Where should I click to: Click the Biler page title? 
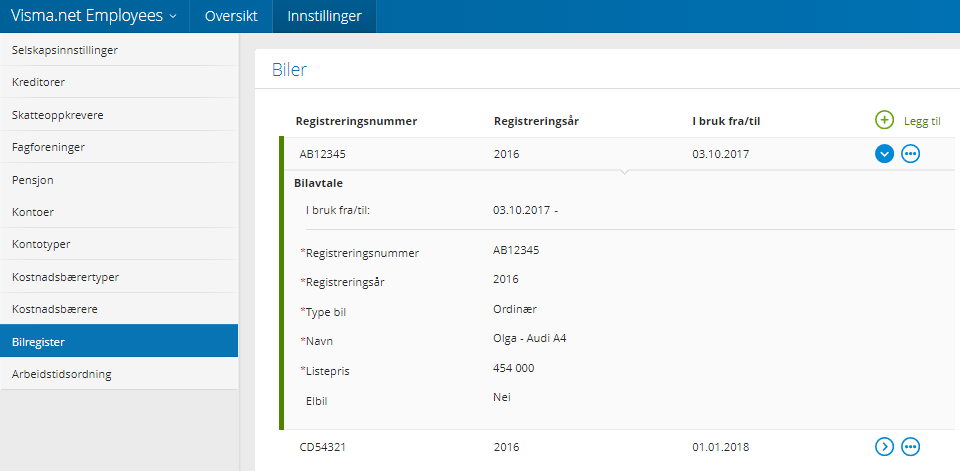pos(290,70)
